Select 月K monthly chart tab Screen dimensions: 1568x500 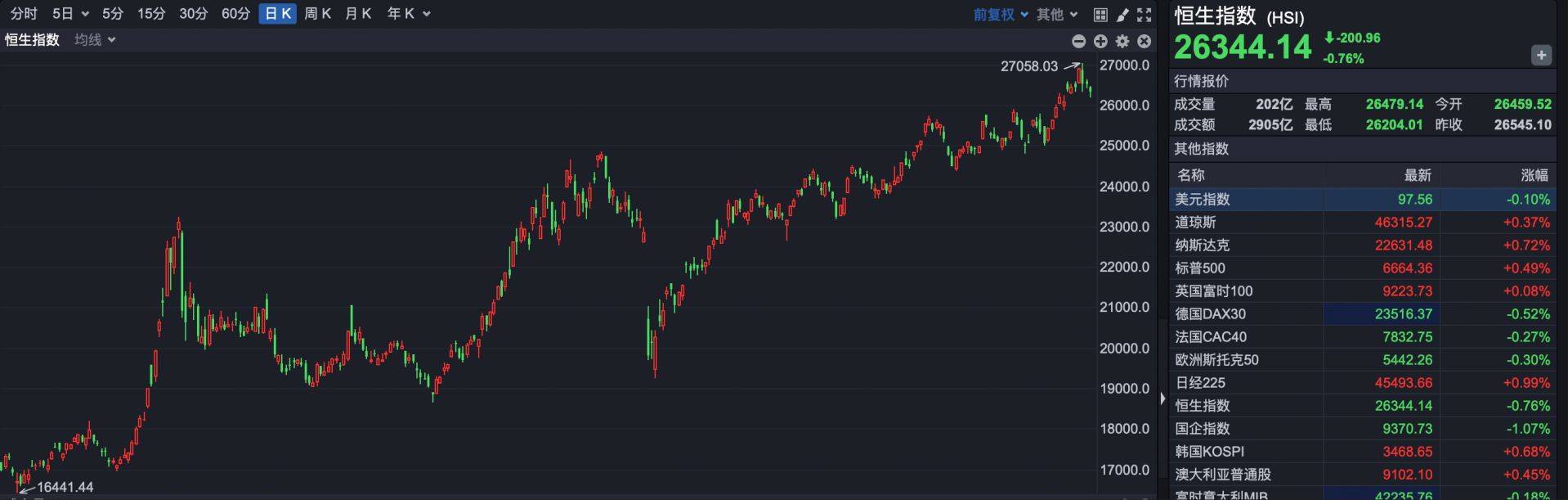pyautogui.click(x=358, y=14)
